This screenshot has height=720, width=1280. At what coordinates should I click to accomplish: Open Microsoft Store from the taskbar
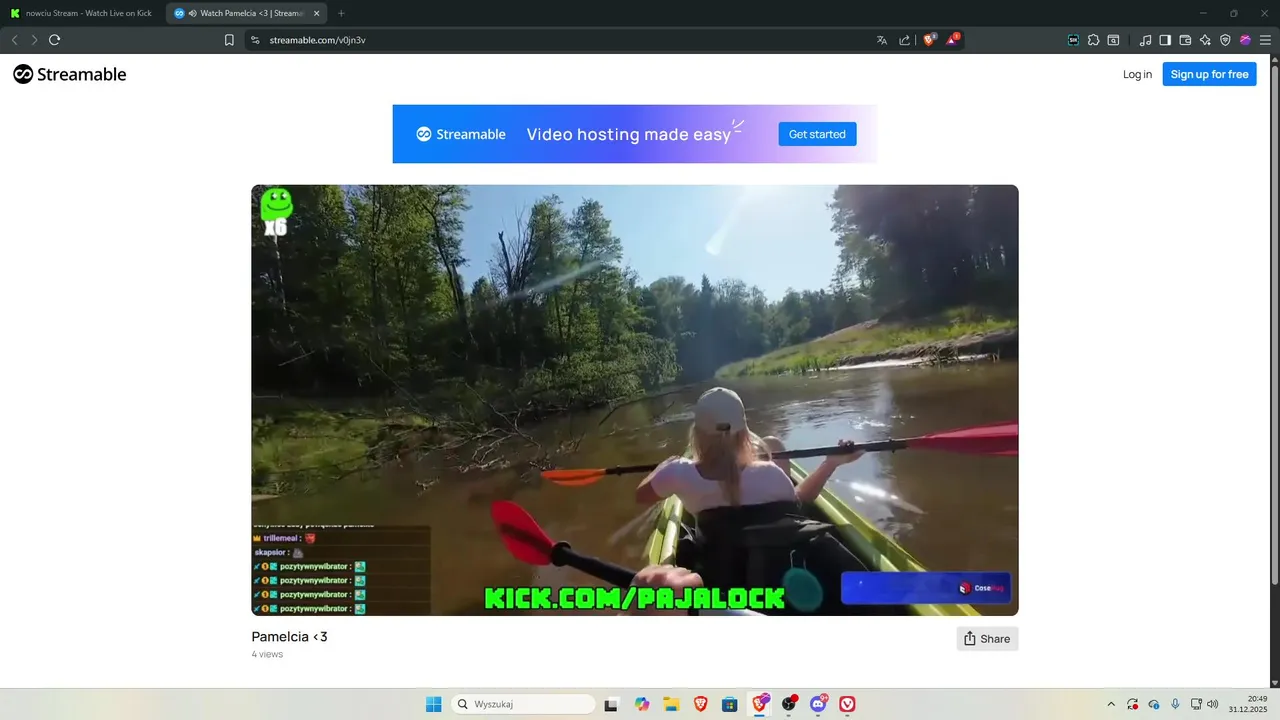[x=730, y=704]
